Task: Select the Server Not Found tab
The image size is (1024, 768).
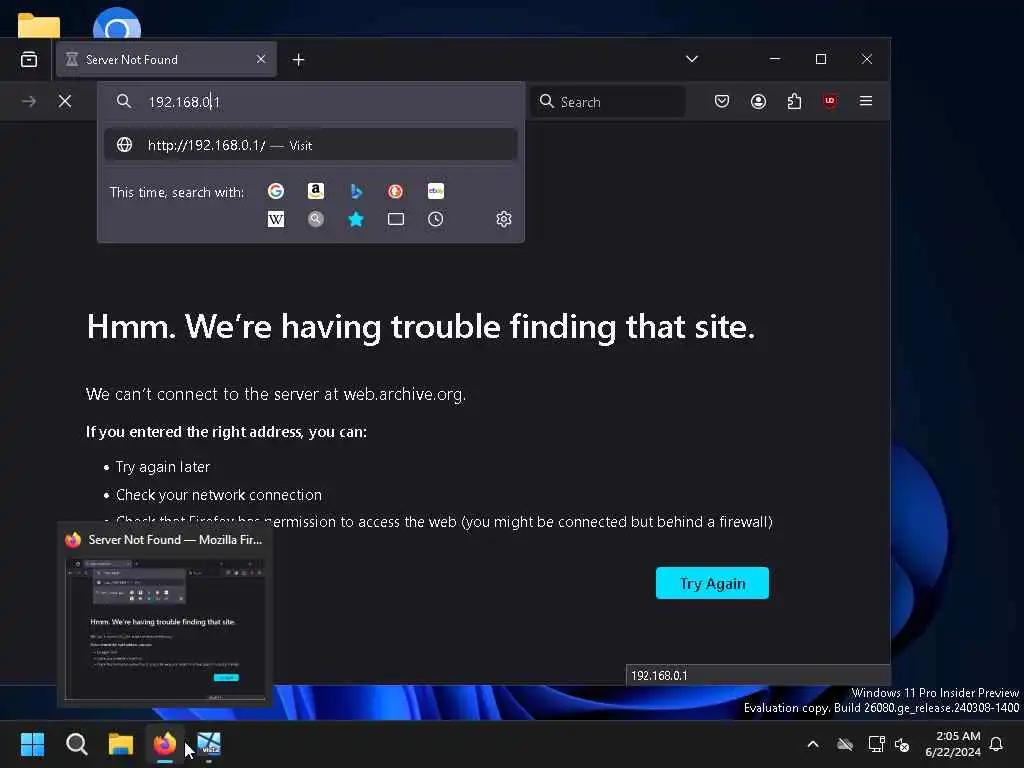Action: pyautogui.click(x=167, y=59)
